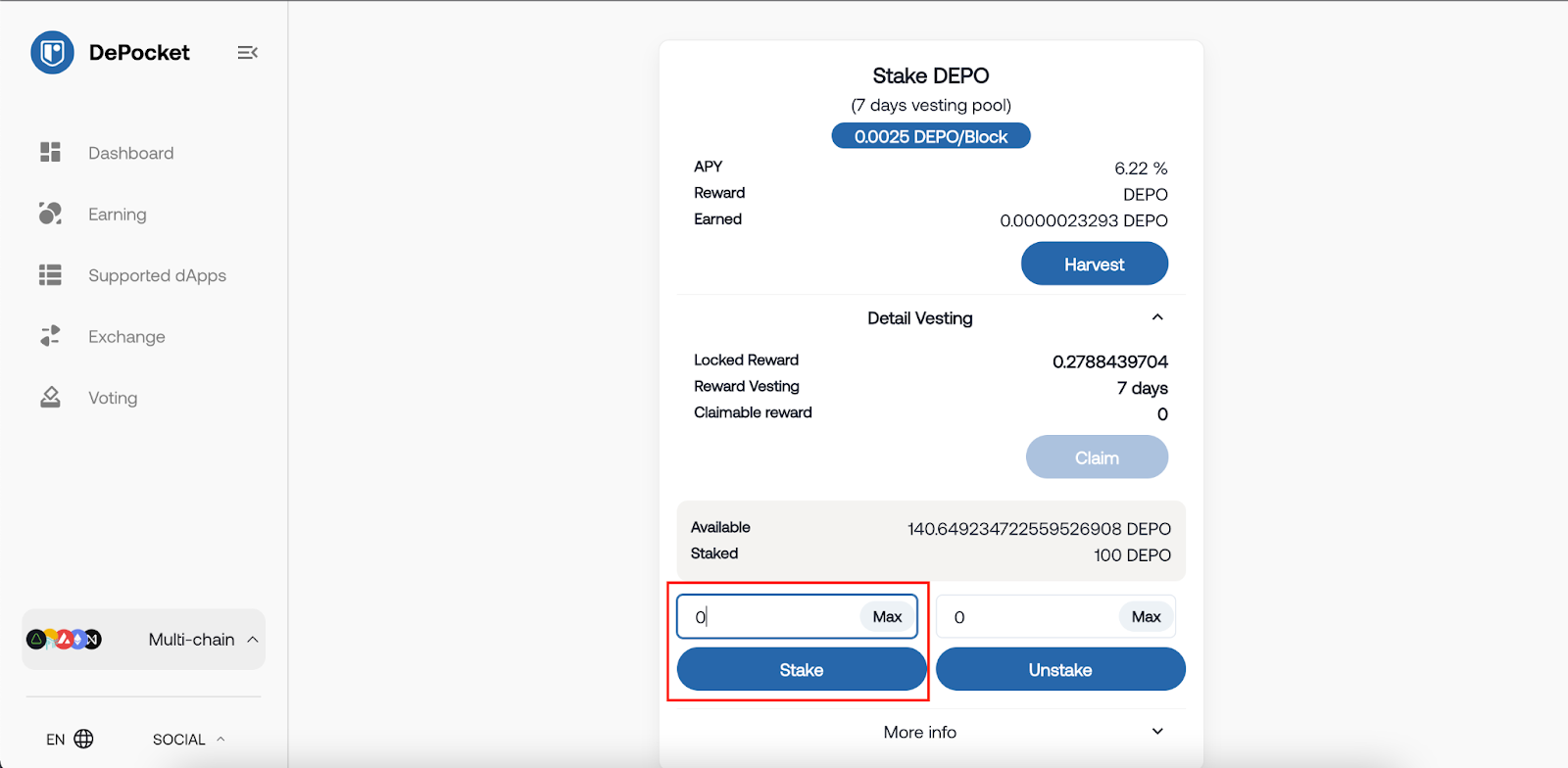Image resolution: width=1568 pixels, height=768 pixels.
Task: Click the earned 0.0000023293 DEPO value
Action: coord(1084,220)
